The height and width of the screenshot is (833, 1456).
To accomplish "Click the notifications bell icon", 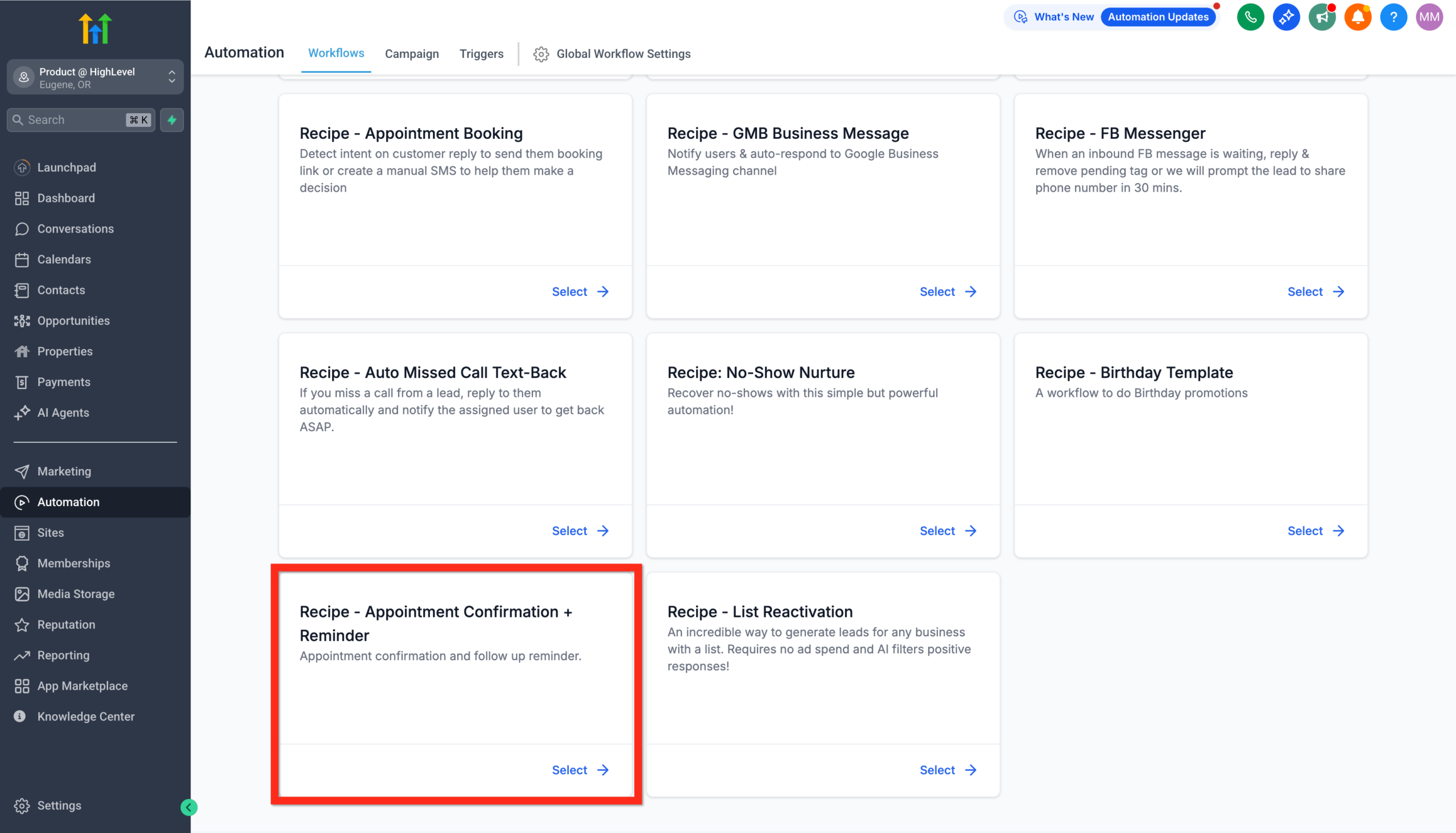I will point(1358,16).
